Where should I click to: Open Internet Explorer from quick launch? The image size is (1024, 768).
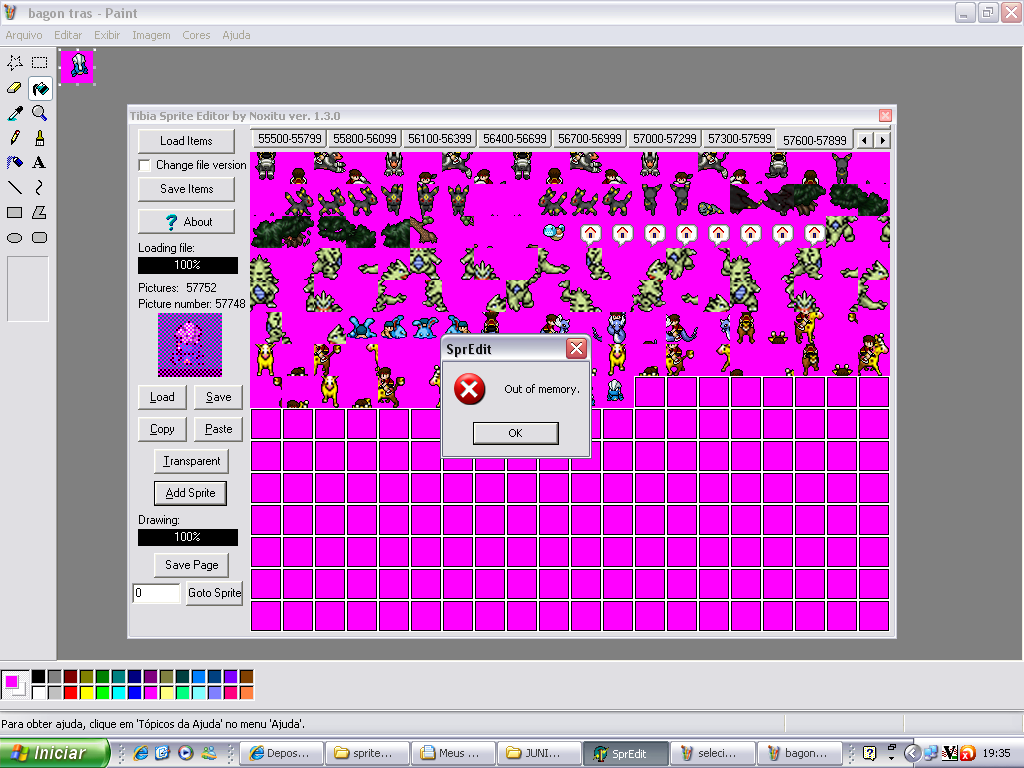(x=140, y=753)
